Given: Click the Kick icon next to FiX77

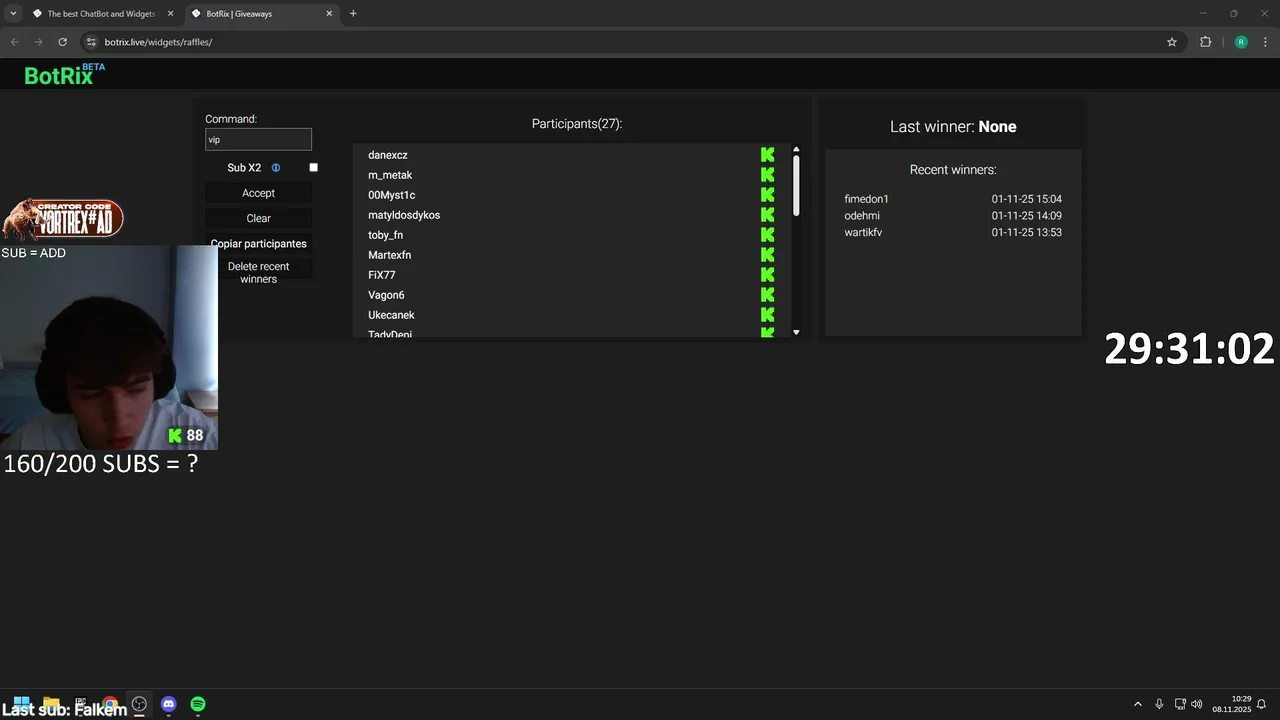Looking at the screenshot, I should (x=767, y=275).
